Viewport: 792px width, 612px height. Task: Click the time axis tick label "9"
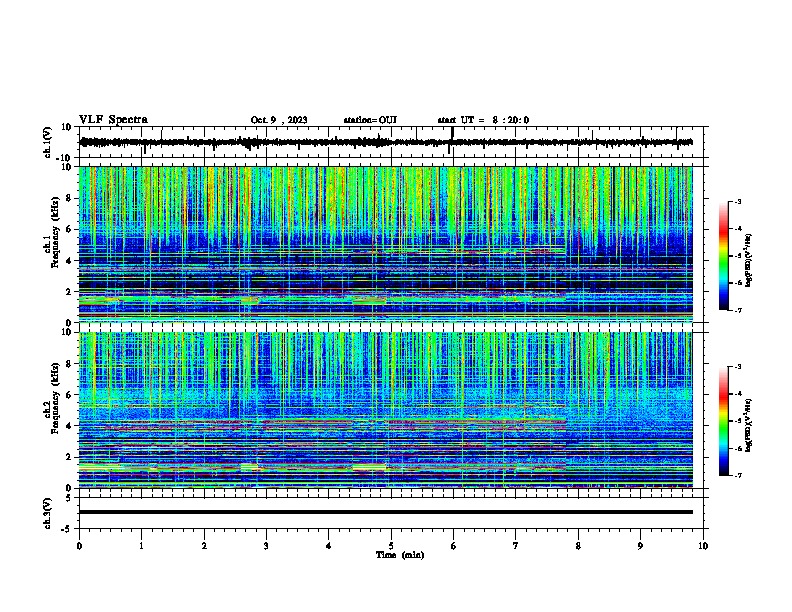[640, 546]
